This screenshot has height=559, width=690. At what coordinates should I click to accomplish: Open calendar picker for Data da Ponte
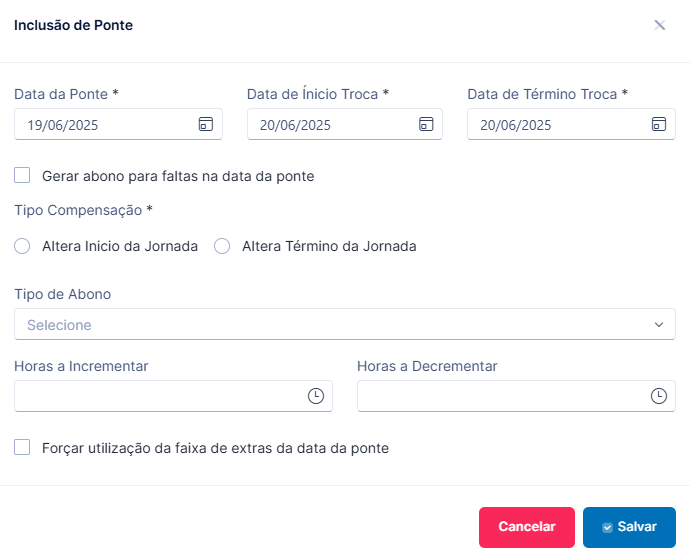point(206,124)
